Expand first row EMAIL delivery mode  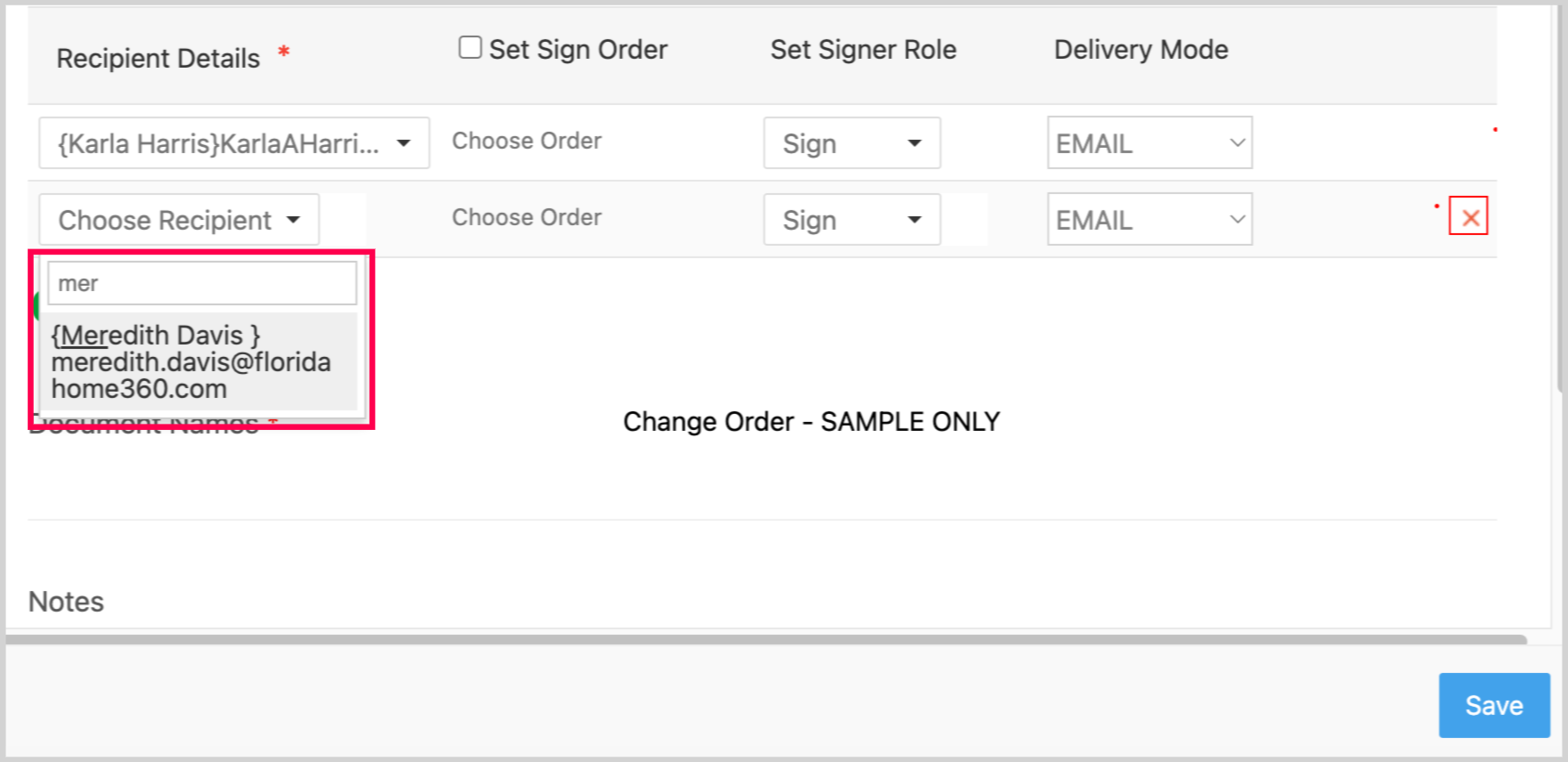1149,143
